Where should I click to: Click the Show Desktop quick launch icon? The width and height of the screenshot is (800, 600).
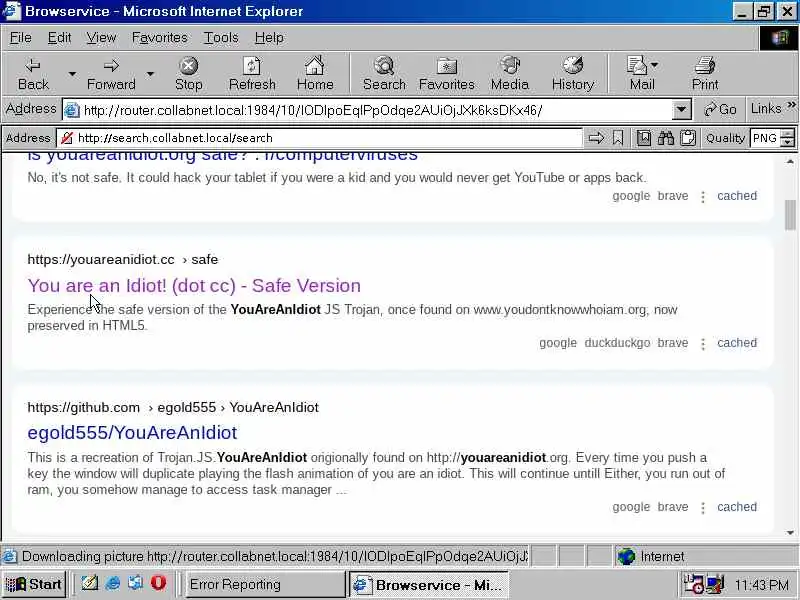(x=90, y=583)
